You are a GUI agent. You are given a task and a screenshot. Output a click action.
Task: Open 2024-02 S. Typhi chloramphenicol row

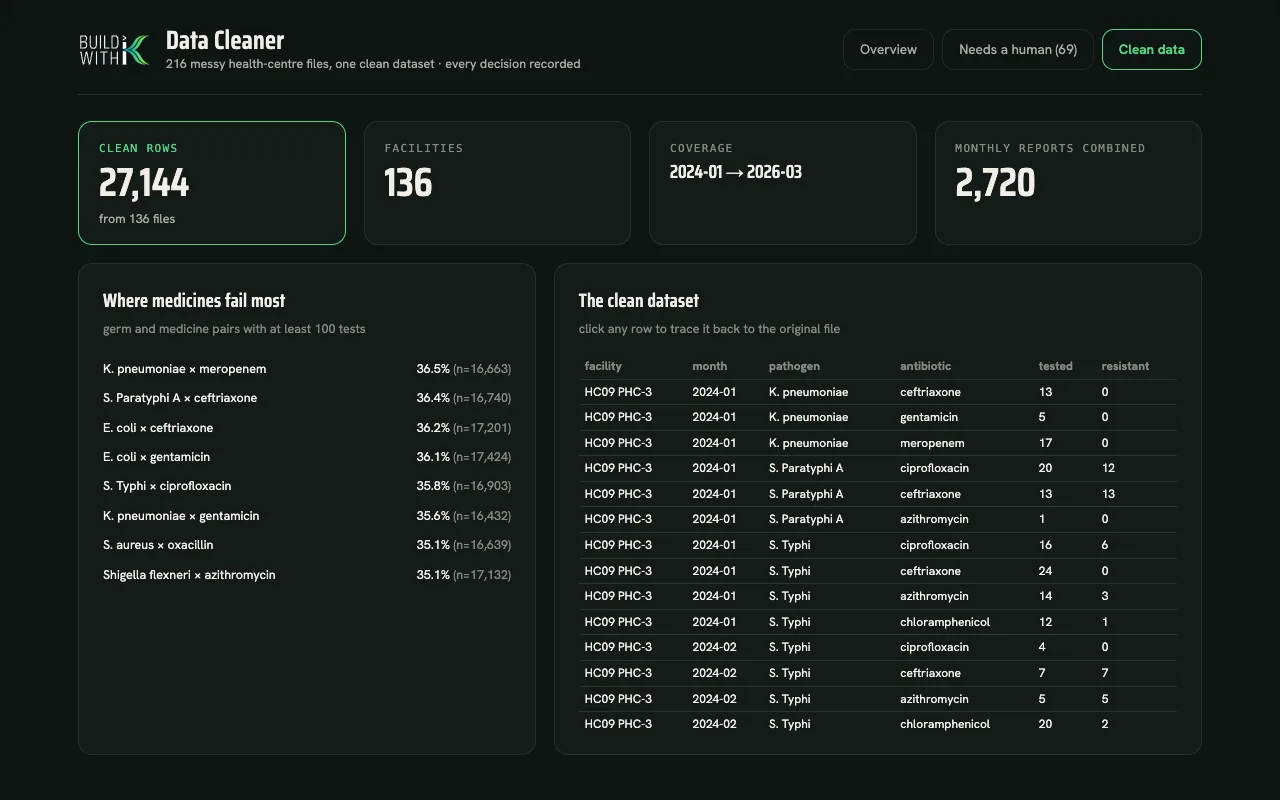click(x=878, y=724)
